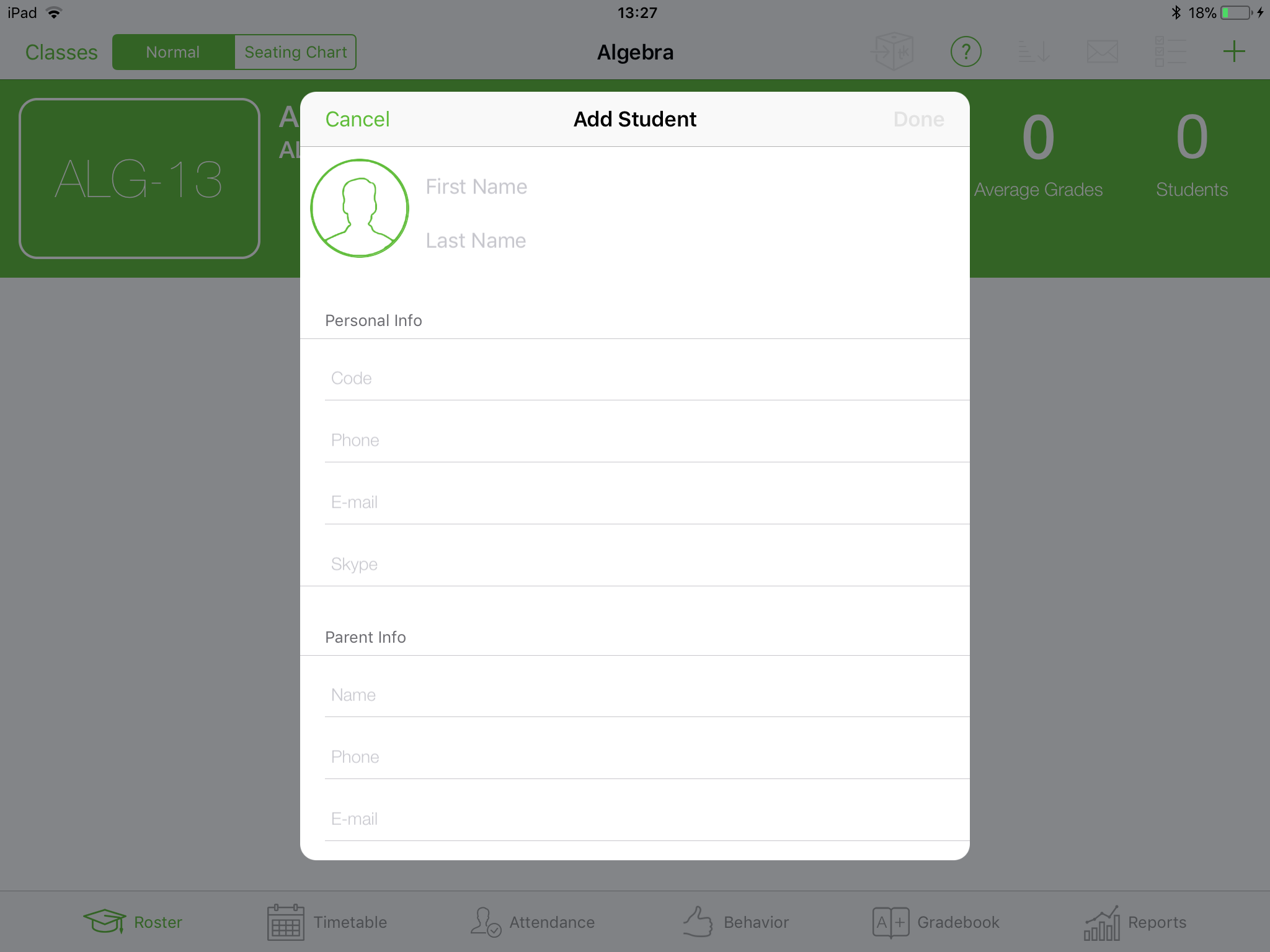Tap Done to save new student
Viewport: 1270px width, 952px height.
tap(919, 119)
